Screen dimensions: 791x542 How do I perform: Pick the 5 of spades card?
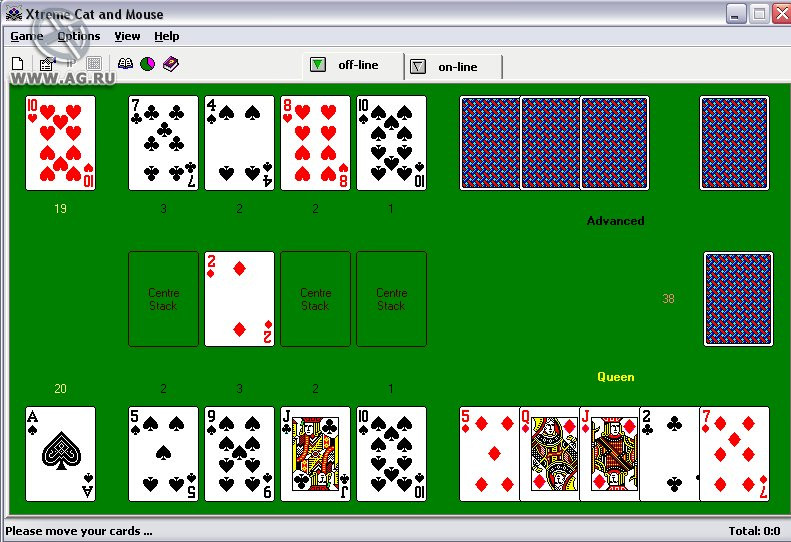click(x=163, y=454)
